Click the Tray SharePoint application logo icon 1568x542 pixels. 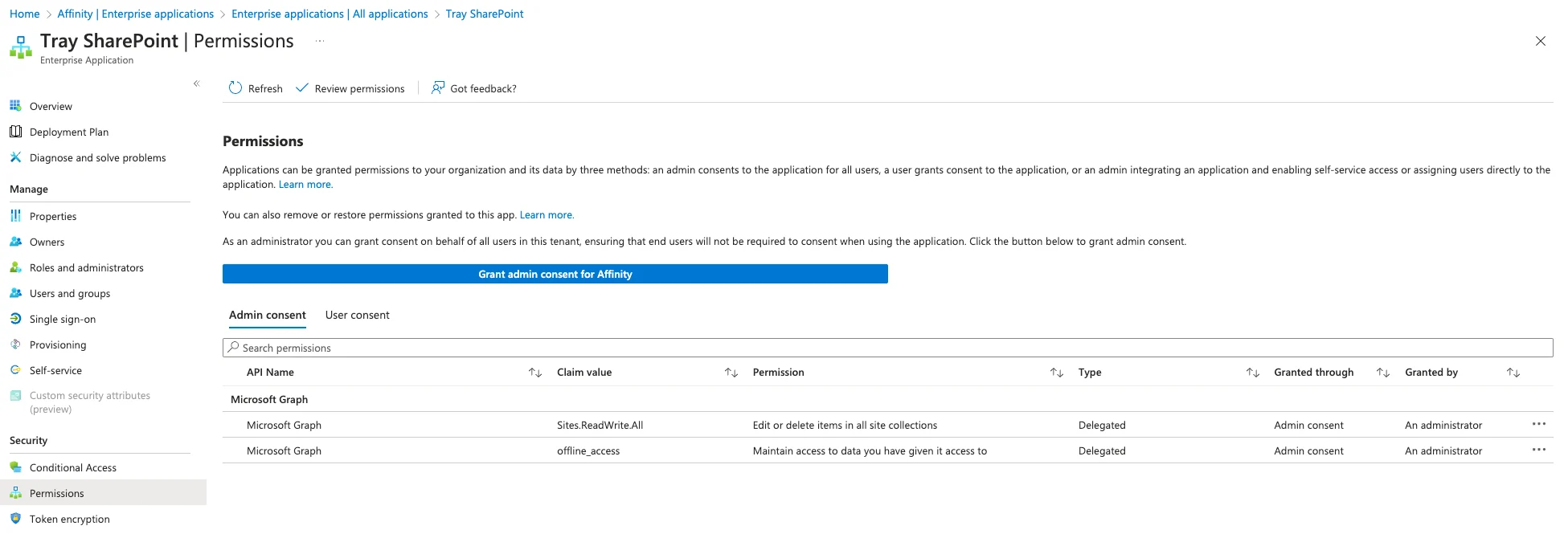click(21, 47)
